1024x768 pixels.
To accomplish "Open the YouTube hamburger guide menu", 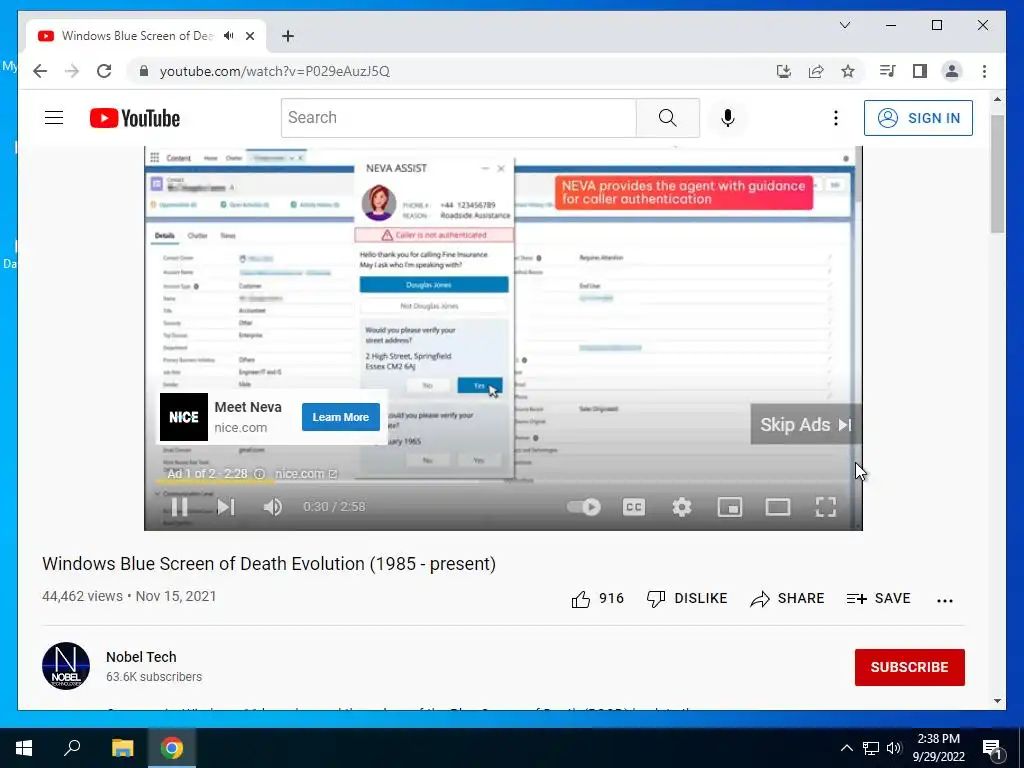I will [x=54, y=118].
